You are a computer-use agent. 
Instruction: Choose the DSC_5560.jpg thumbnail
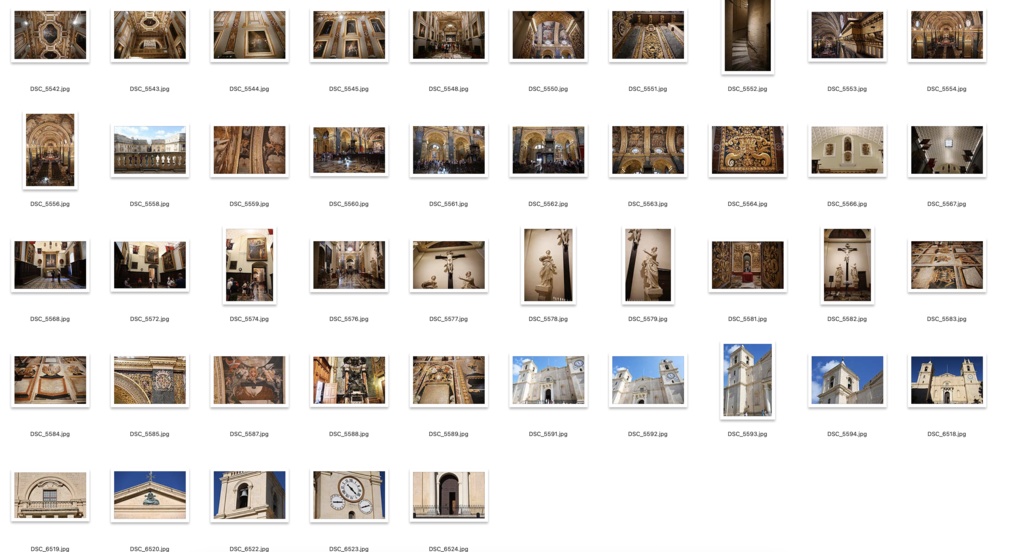[x=349, y=150]
